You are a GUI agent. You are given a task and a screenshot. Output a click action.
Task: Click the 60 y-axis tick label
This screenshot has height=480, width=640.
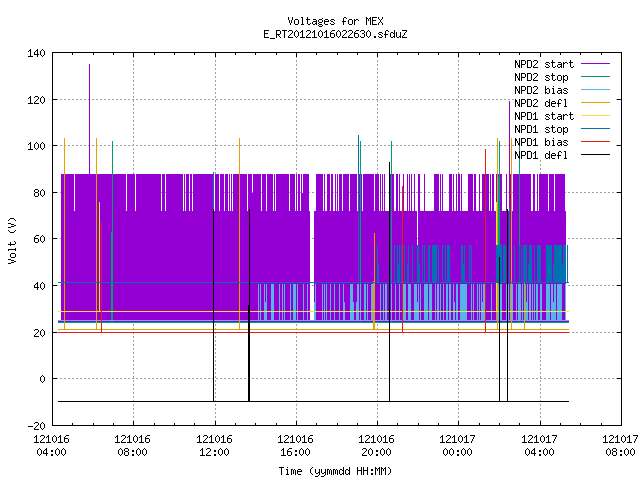(39, 239)
